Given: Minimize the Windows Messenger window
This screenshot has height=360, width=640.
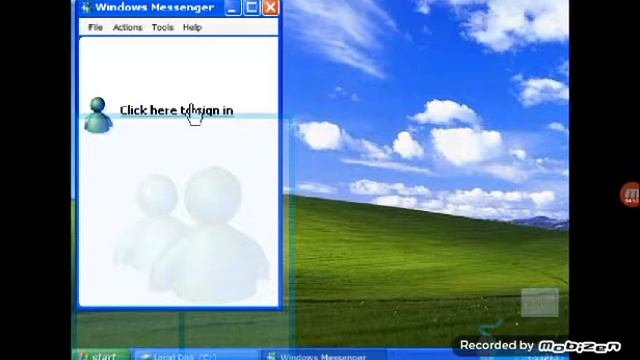Looking at the screenshot, I should (x=232, y=8).
